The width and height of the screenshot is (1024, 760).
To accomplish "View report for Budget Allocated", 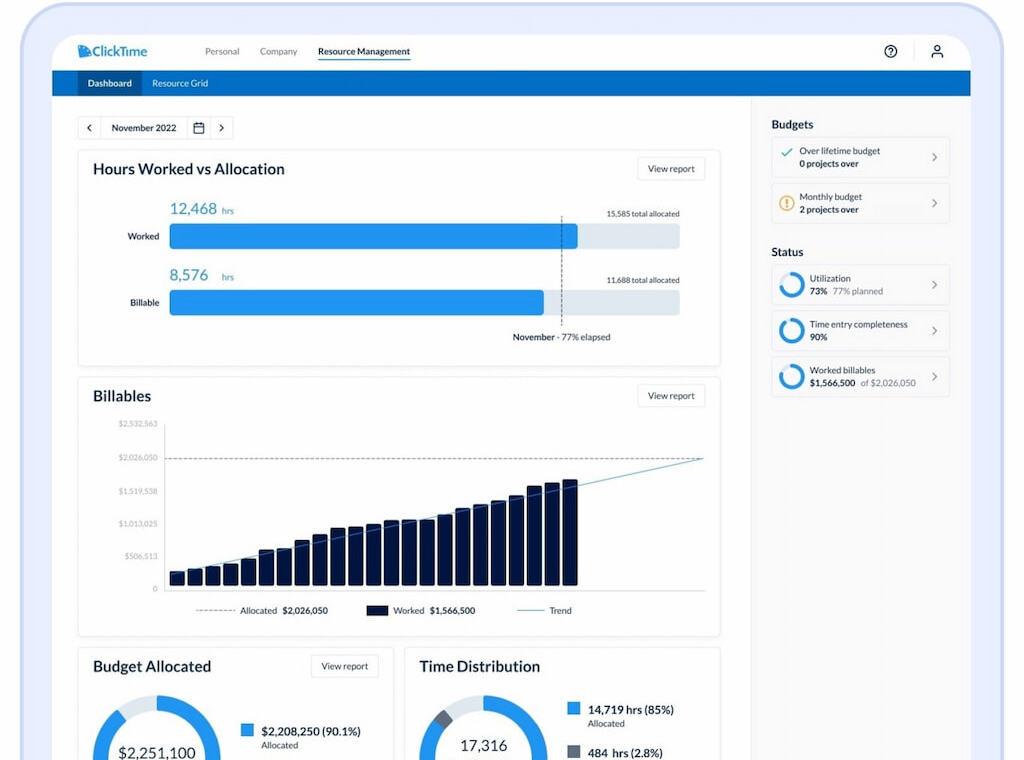I will click(x=344, y=666).
